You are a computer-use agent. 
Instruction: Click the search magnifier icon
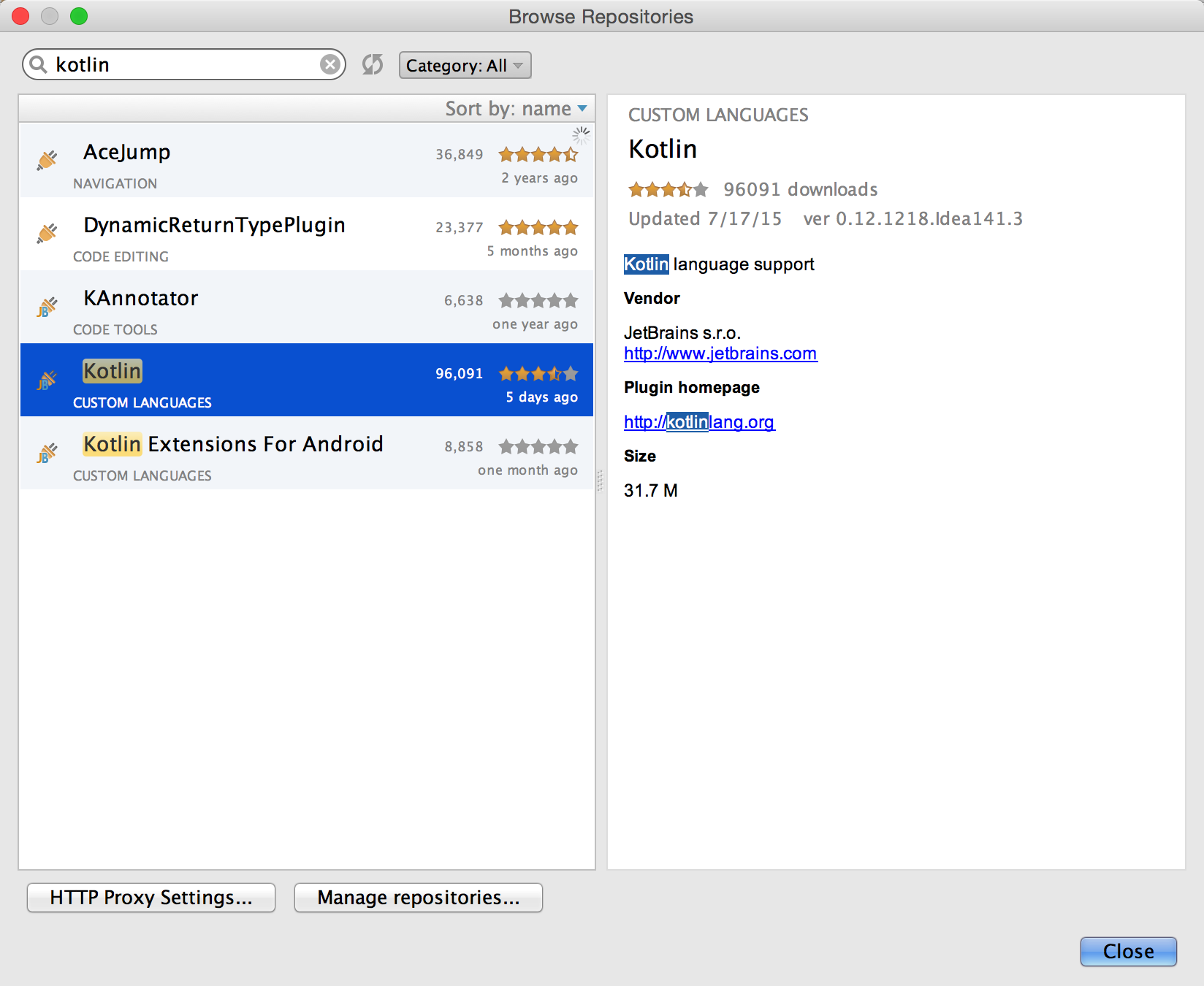(39, 65)
